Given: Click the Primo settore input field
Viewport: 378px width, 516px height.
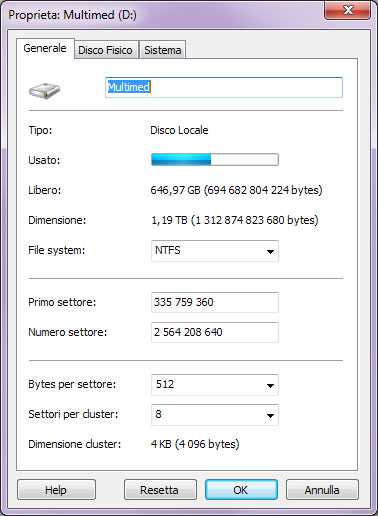Looking at the screenshot, I should pyautogui.click(x=215, y=302).
